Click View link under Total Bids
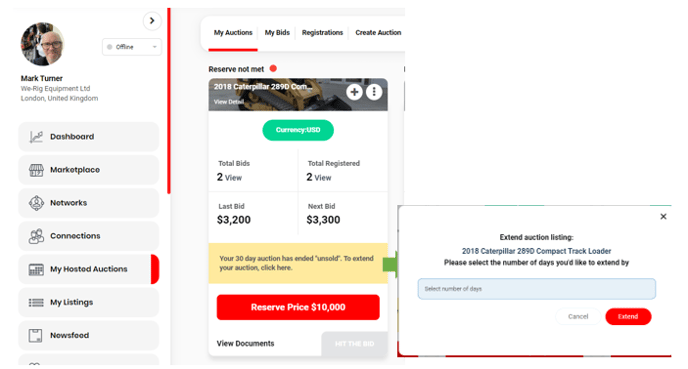The height and width of the screenshot is (369, 688). tap(233, 178)
